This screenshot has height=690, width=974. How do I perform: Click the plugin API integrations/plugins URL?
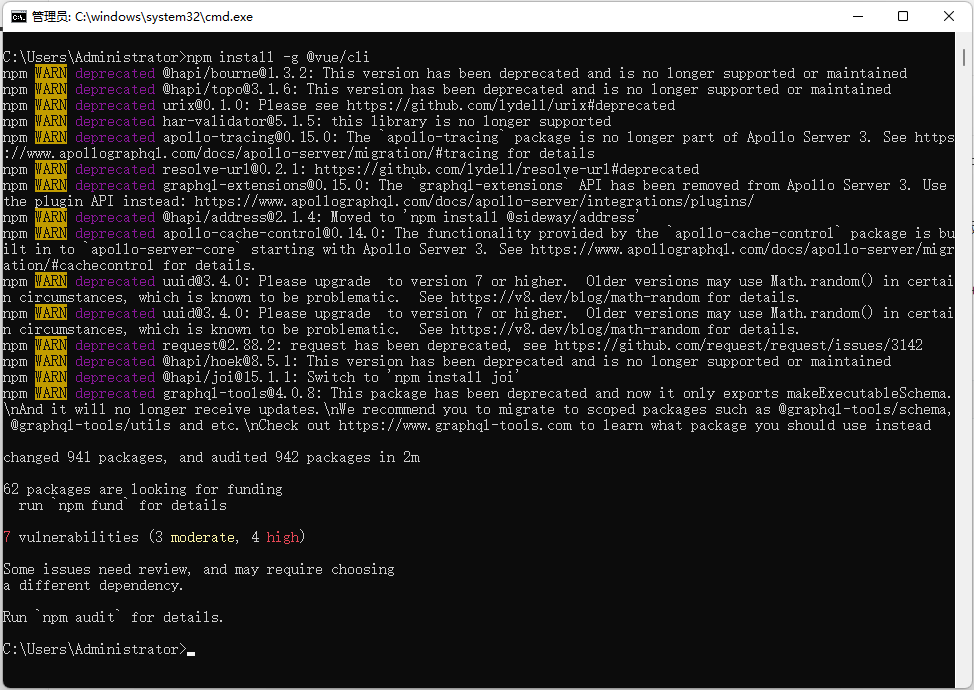click(474, 202)
